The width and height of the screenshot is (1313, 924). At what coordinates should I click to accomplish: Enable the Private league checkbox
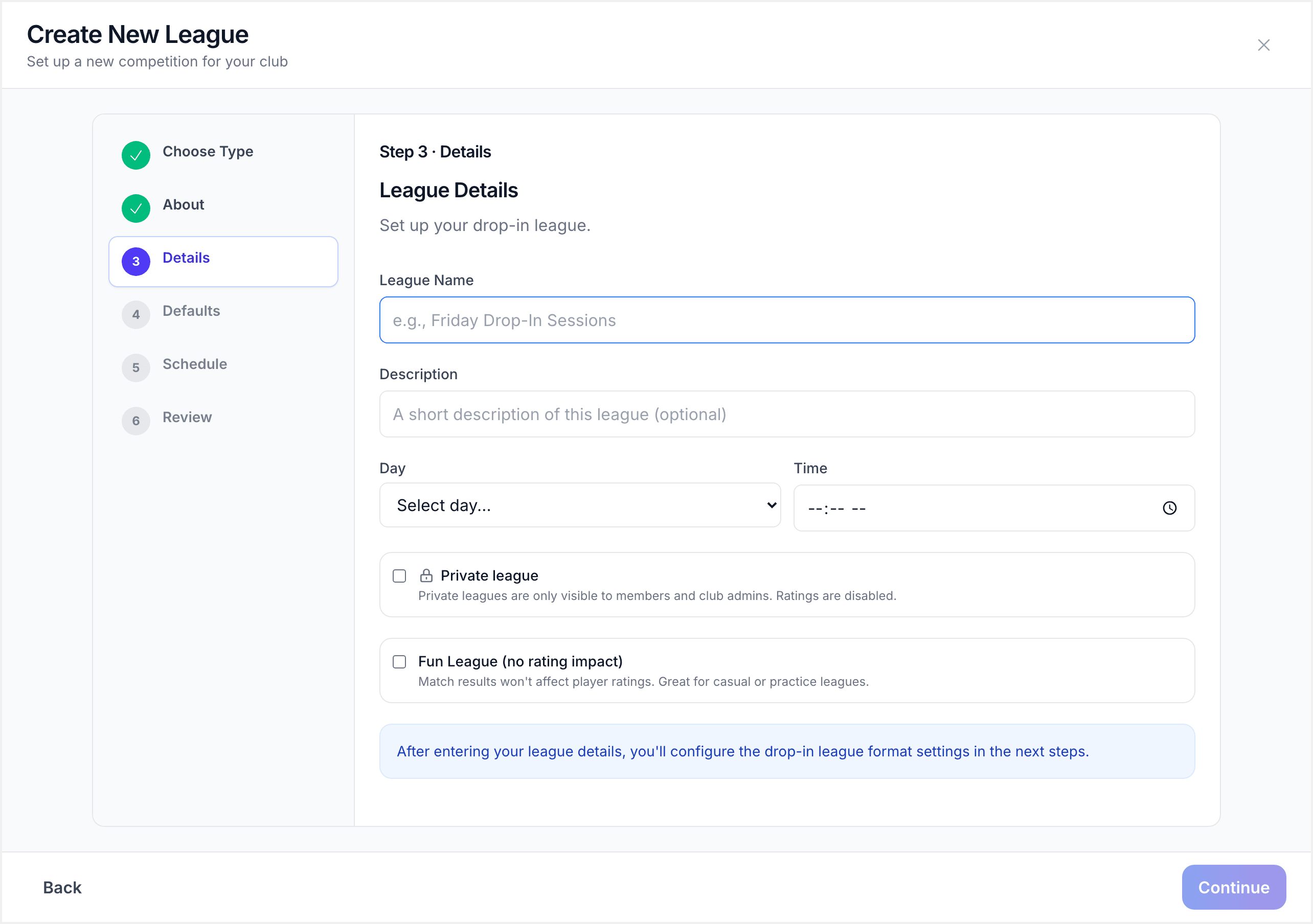[x=399, y=576]
